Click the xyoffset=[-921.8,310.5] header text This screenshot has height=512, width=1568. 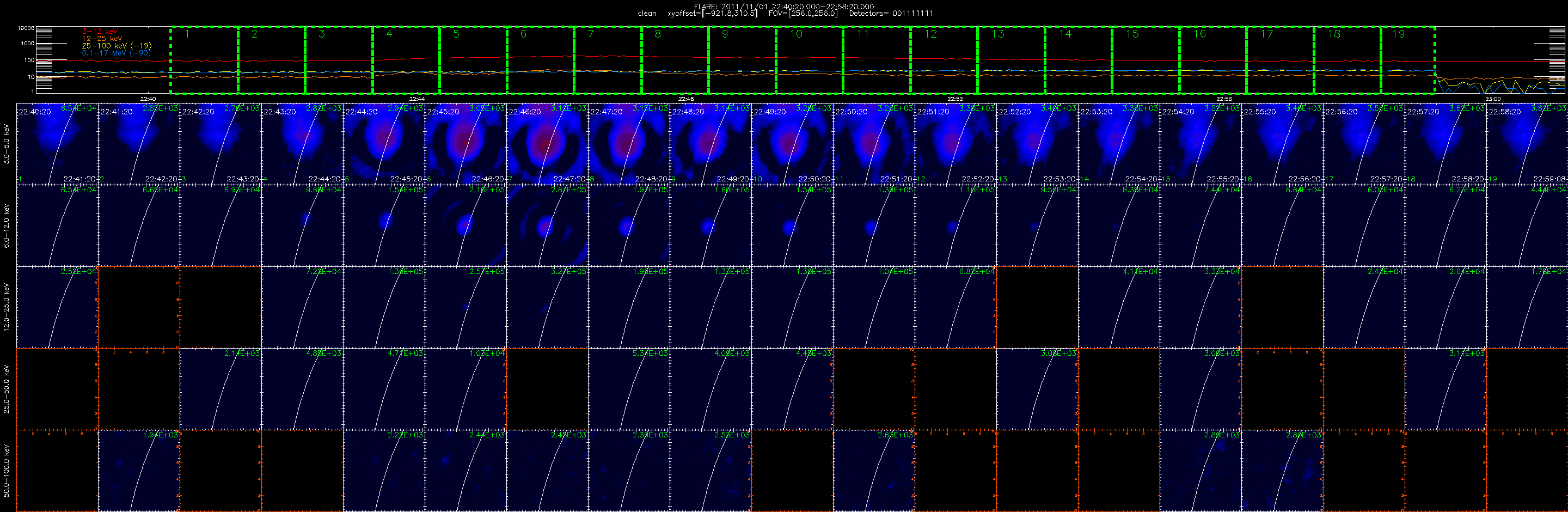(x=712, y=14)
